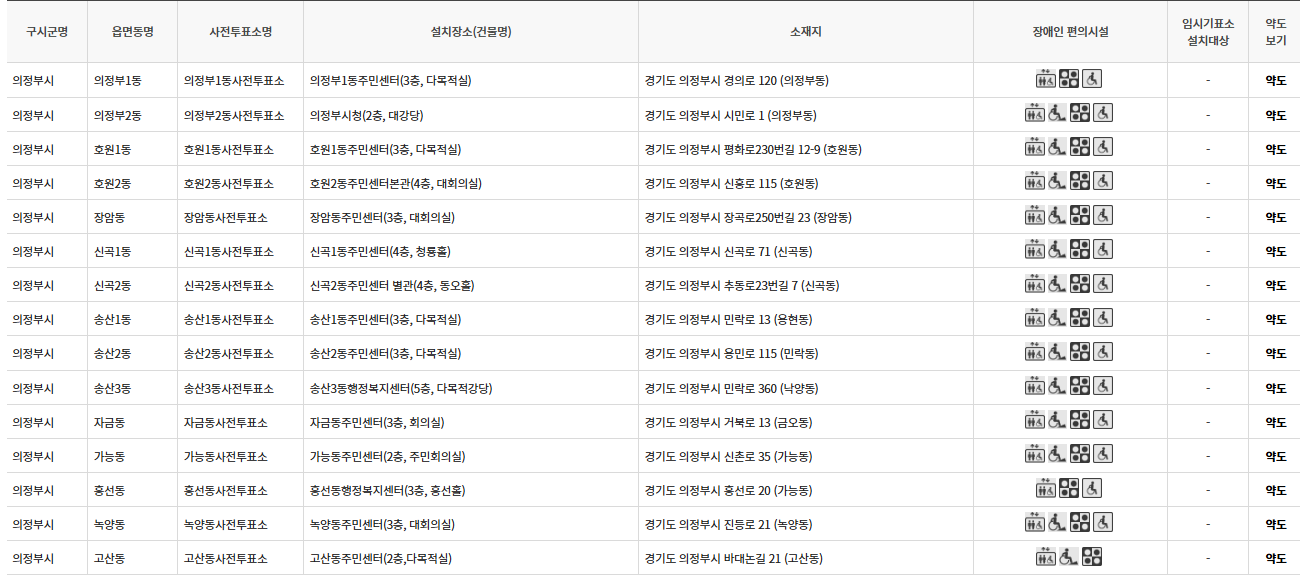This screenshot has height=577, width=1300.
Task: Click the accessible restroom icon in the 송산3동 row
Action: [x=1102, y=387]
